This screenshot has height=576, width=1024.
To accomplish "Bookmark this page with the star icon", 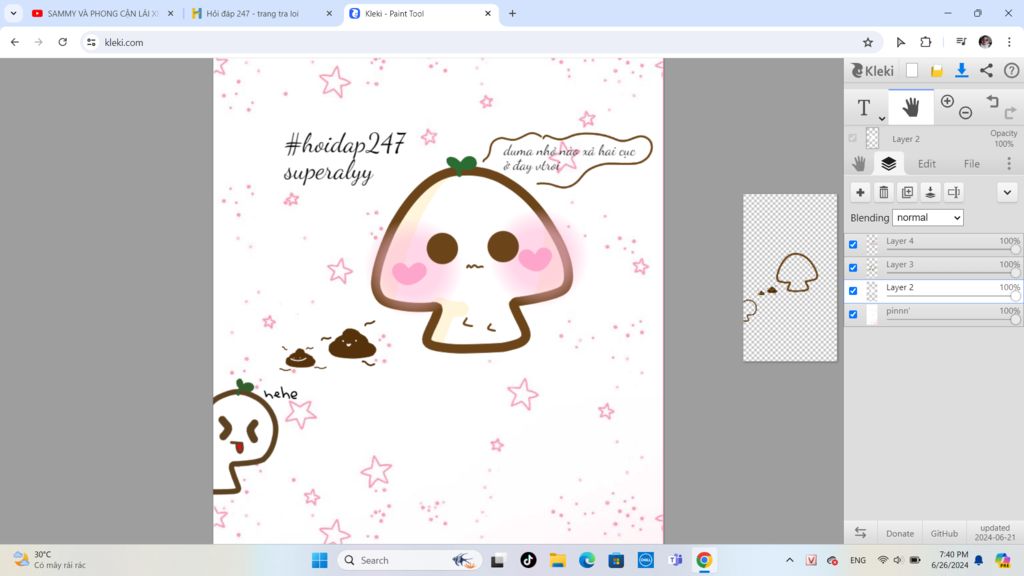I will point(868,42).
